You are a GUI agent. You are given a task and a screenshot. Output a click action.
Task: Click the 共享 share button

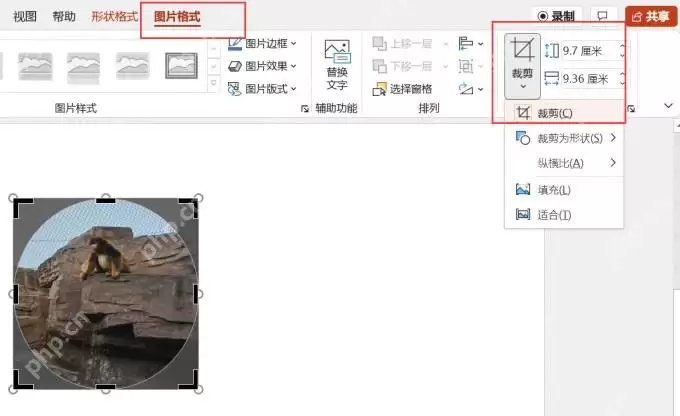tap(651, 16)
